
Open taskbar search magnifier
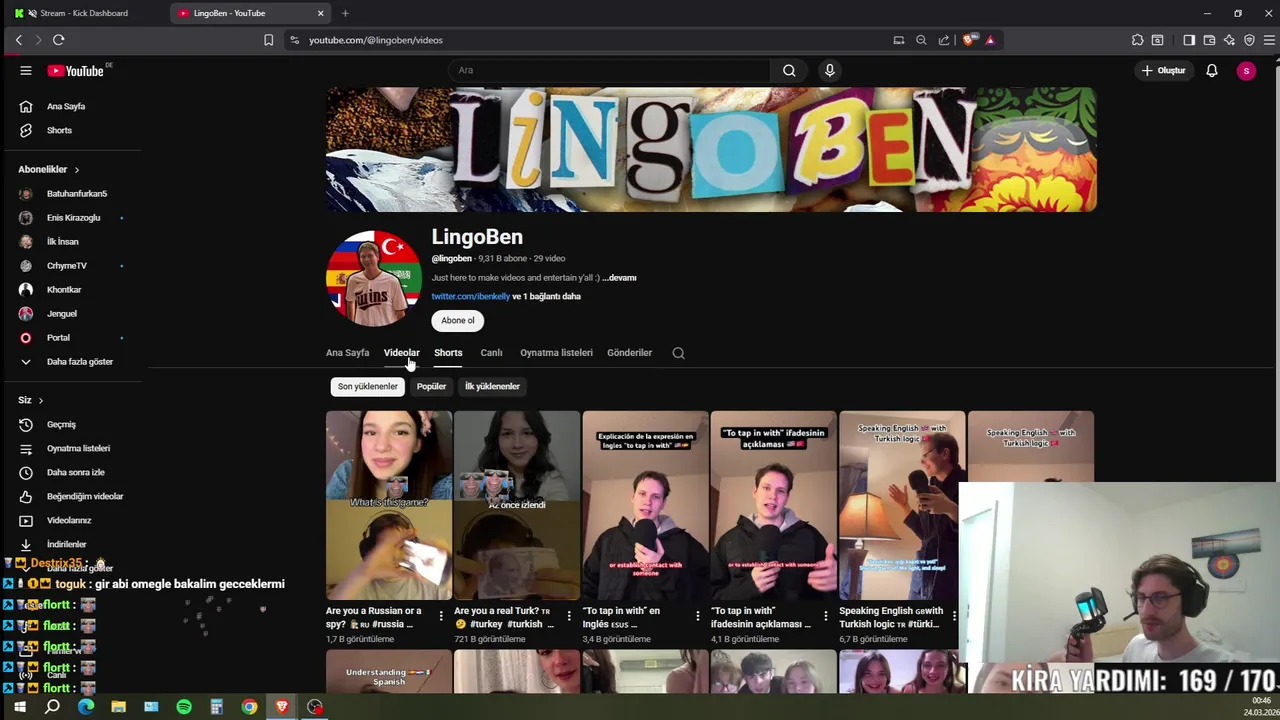52,707
